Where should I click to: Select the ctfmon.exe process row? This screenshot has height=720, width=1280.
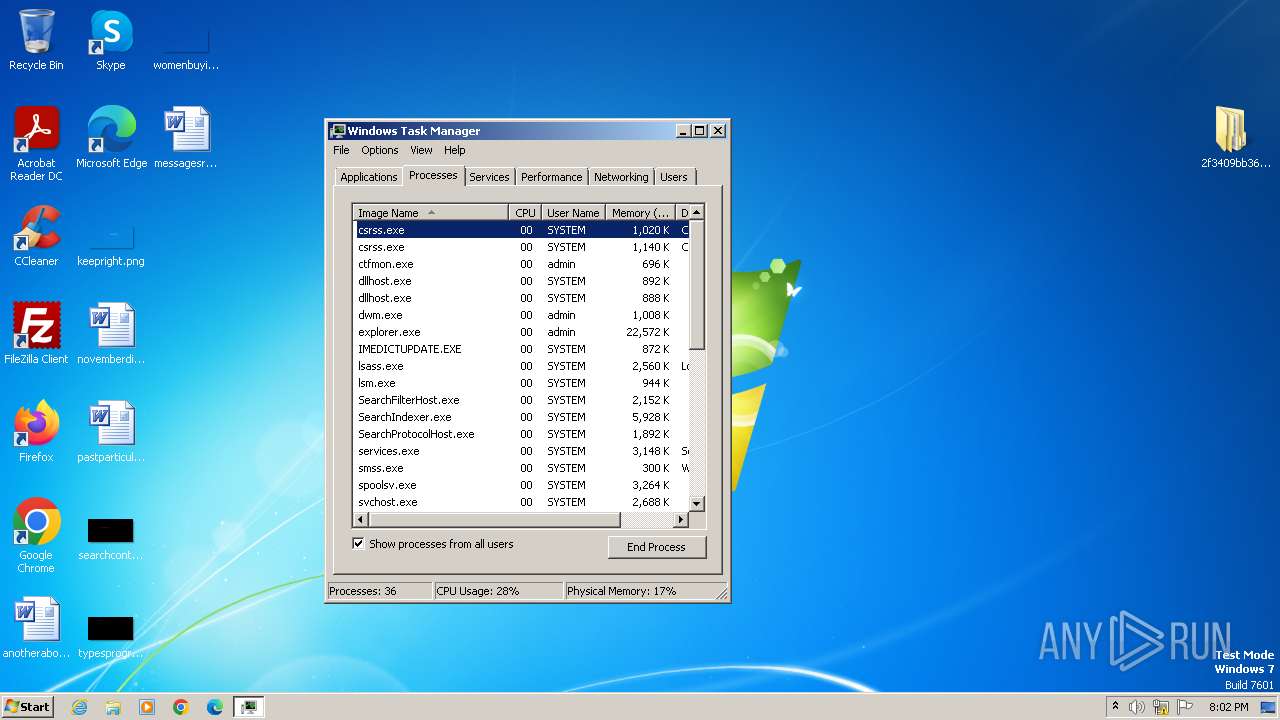[521, 264]
